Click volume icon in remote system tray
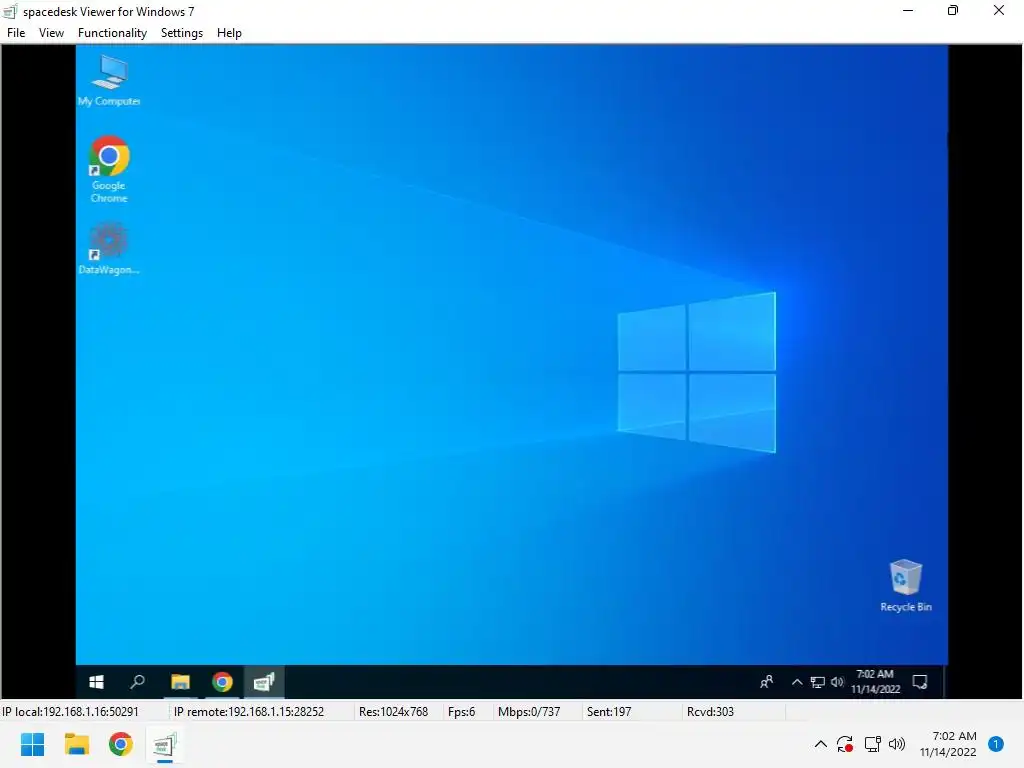The image size is (1024, 768). (x=837, y=682)
